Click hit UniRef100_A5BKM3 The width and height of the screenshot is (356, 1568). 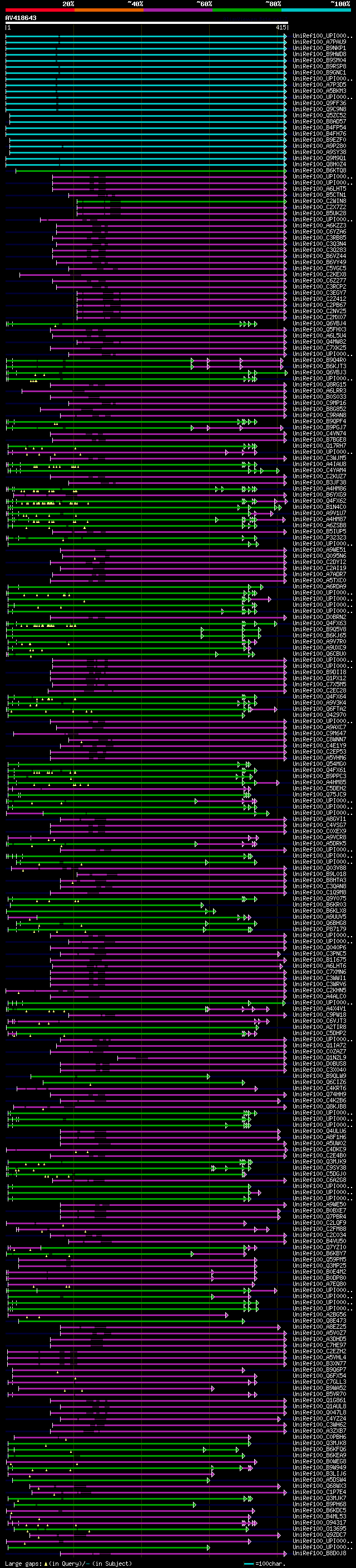coord(319,91)
